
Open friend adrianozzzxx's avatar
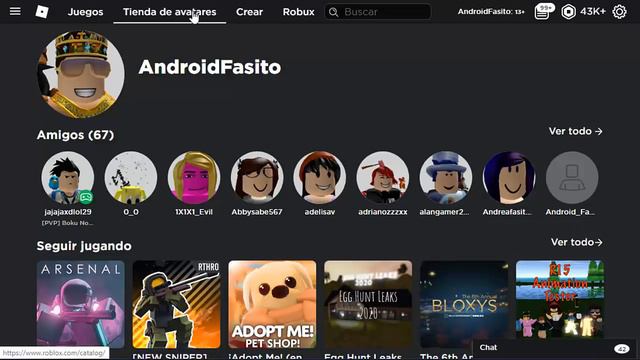(x=382, y=178)
